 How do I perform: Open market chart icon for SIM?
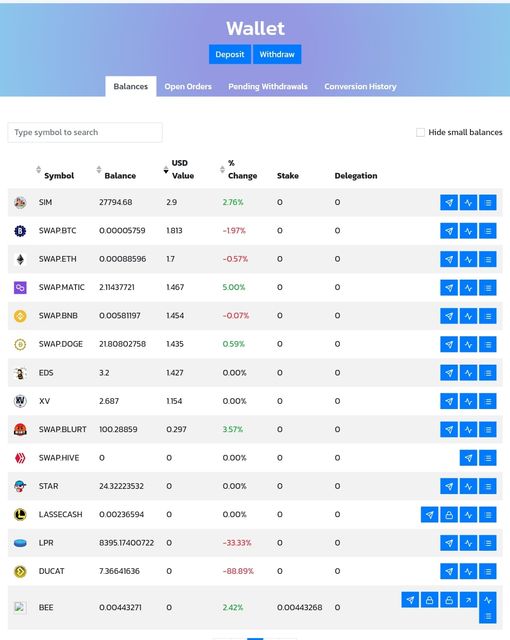[x=468, y=202]
